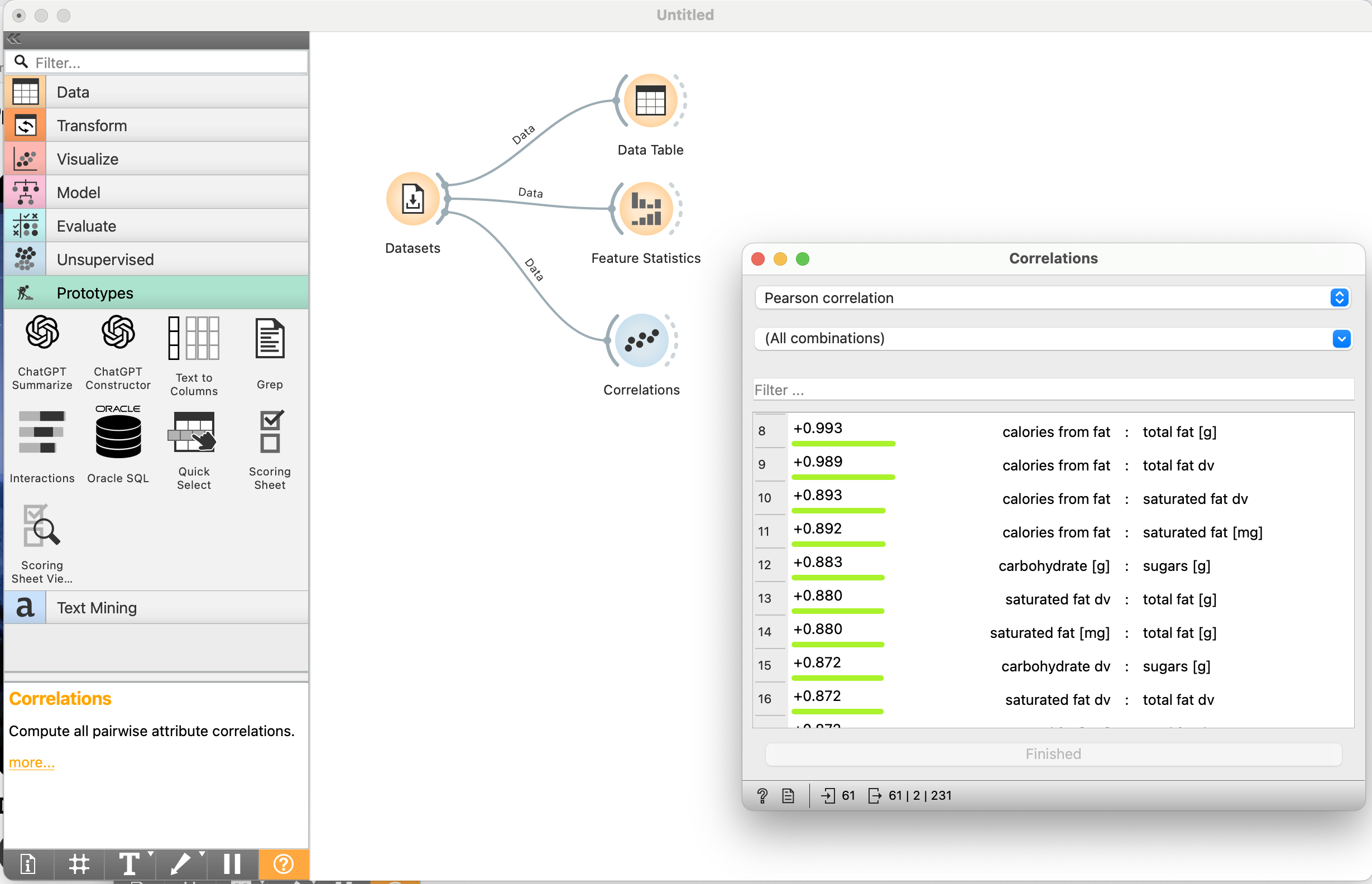This screenshot has height=884, width=1372.
Task: Click the widget Filter search field
Action: [156, 62]
